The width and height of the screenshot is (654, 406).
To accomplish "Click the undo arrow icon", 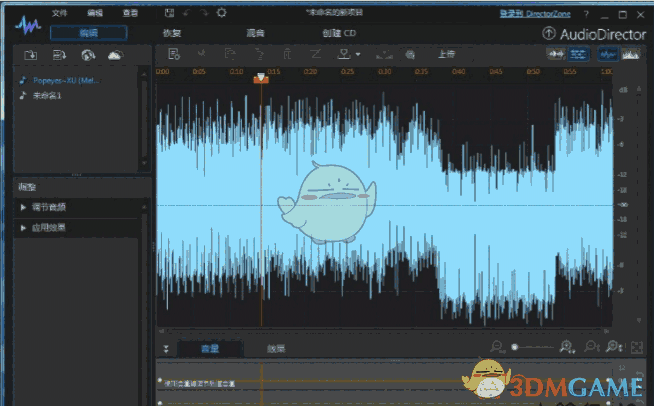I will point(186,13).
